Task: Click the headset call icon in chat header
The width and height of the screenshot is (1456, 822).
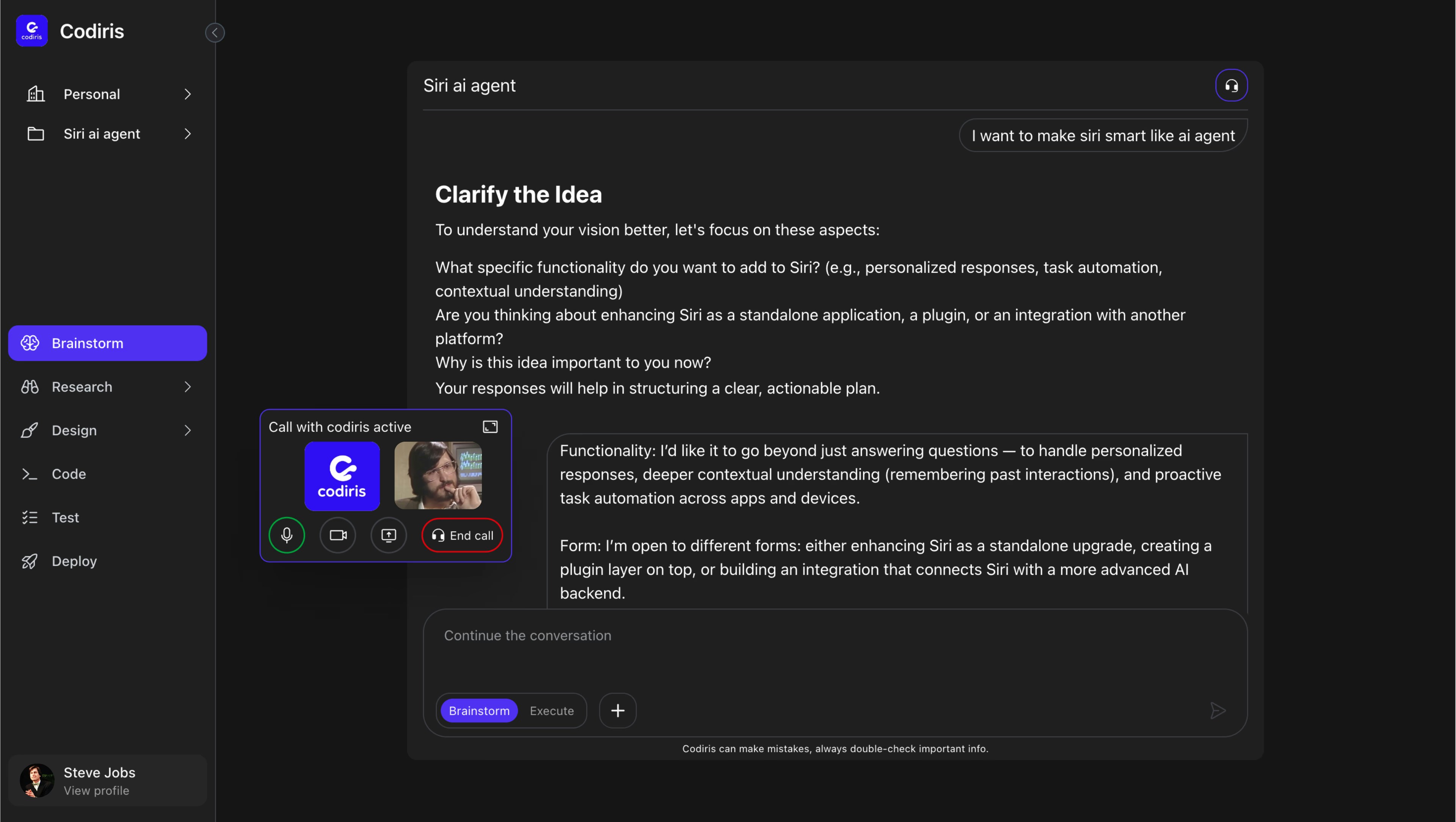Action: (x=1232, y=85)
